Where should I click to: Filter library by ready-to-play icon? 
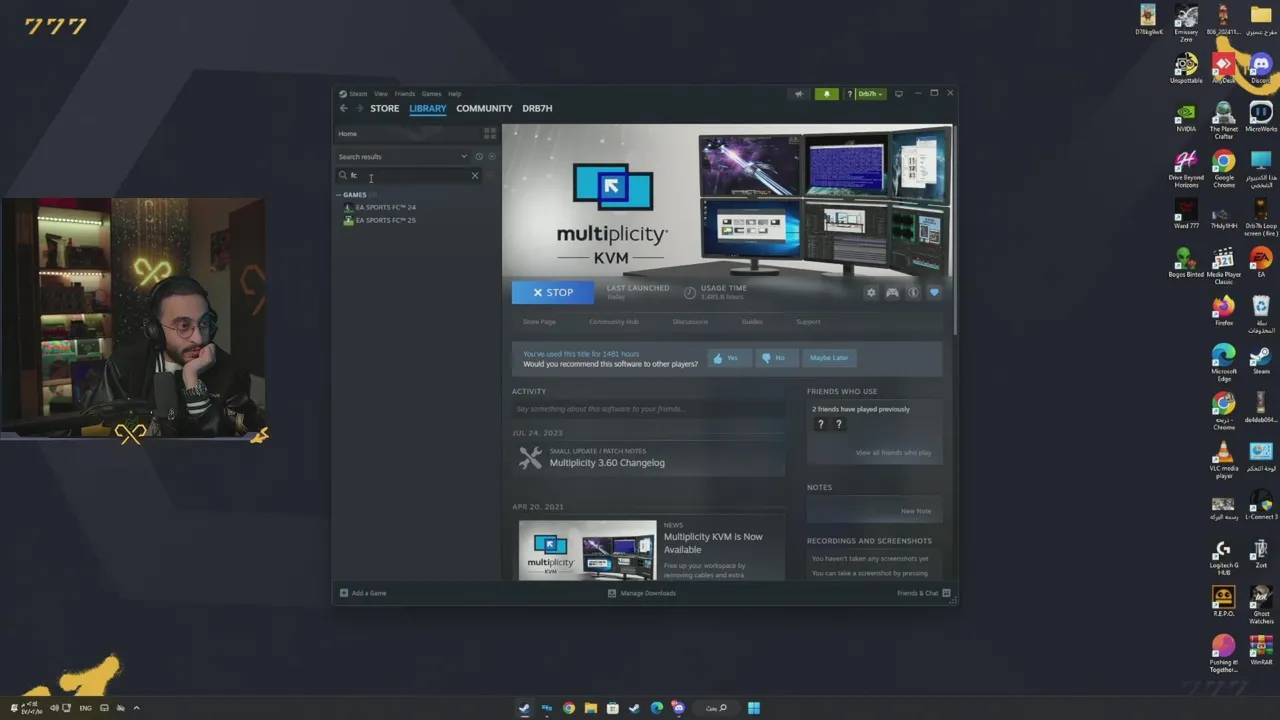[491, 157]
